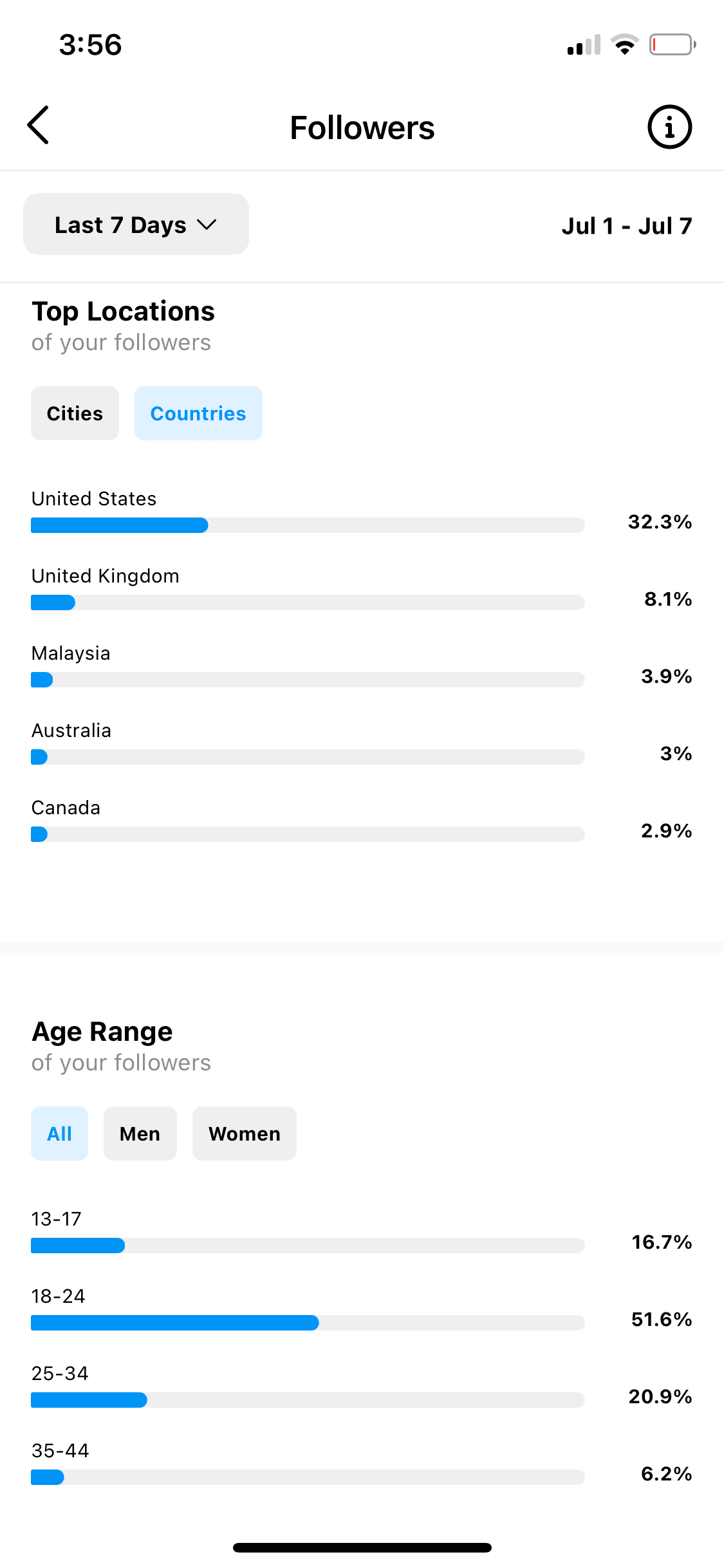Image resolution: width=724 pixels, height=1568 pixels.
Task: Select the Countries tab
Action: tap(198, 413)
